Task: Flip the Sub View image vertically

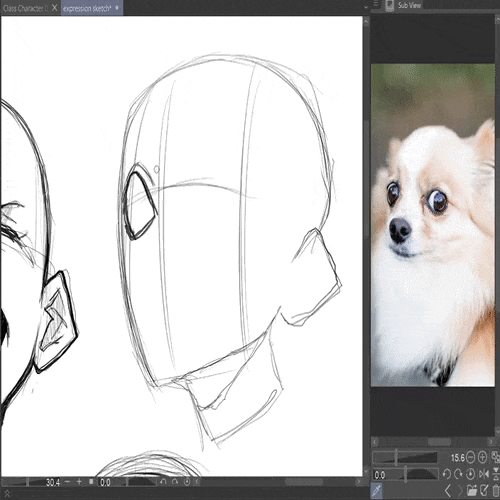Action: [496, 474]
